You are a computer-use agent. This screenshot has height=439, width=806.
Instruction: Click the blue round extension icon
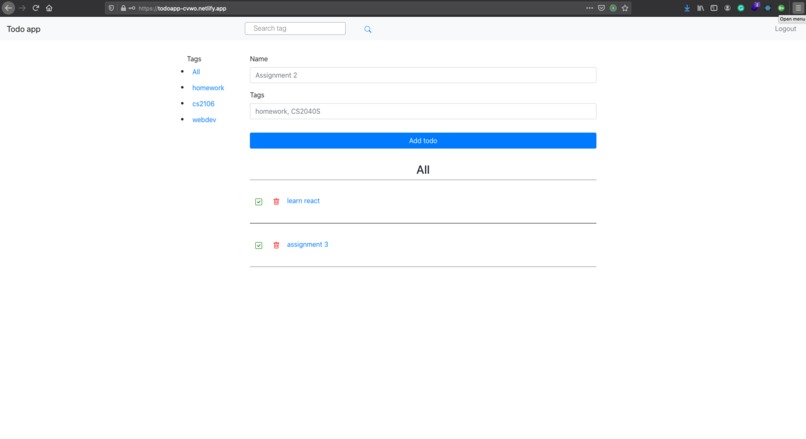pos(768,8)
